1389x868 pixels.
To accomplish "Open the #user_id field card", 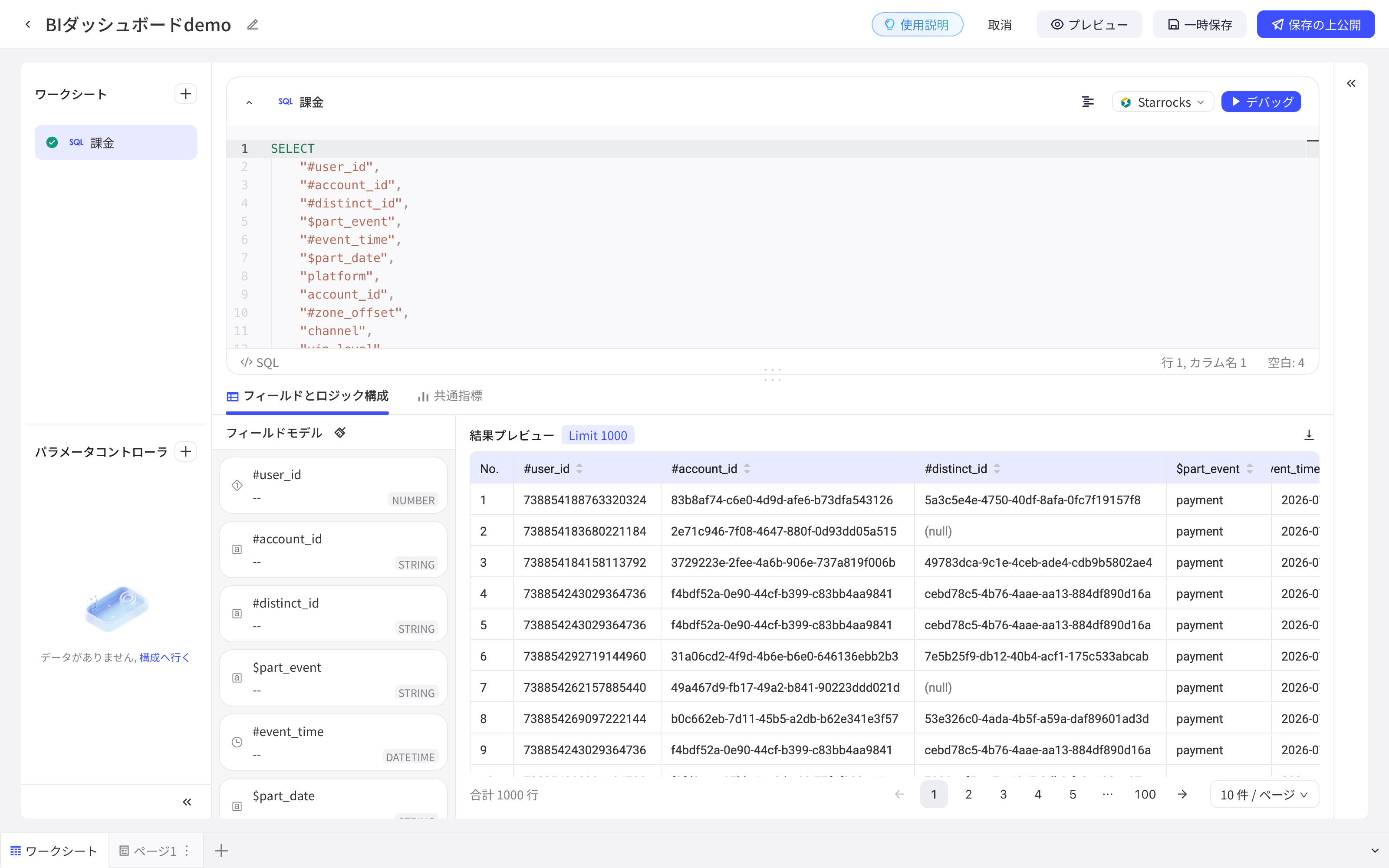I will point(333,485).
